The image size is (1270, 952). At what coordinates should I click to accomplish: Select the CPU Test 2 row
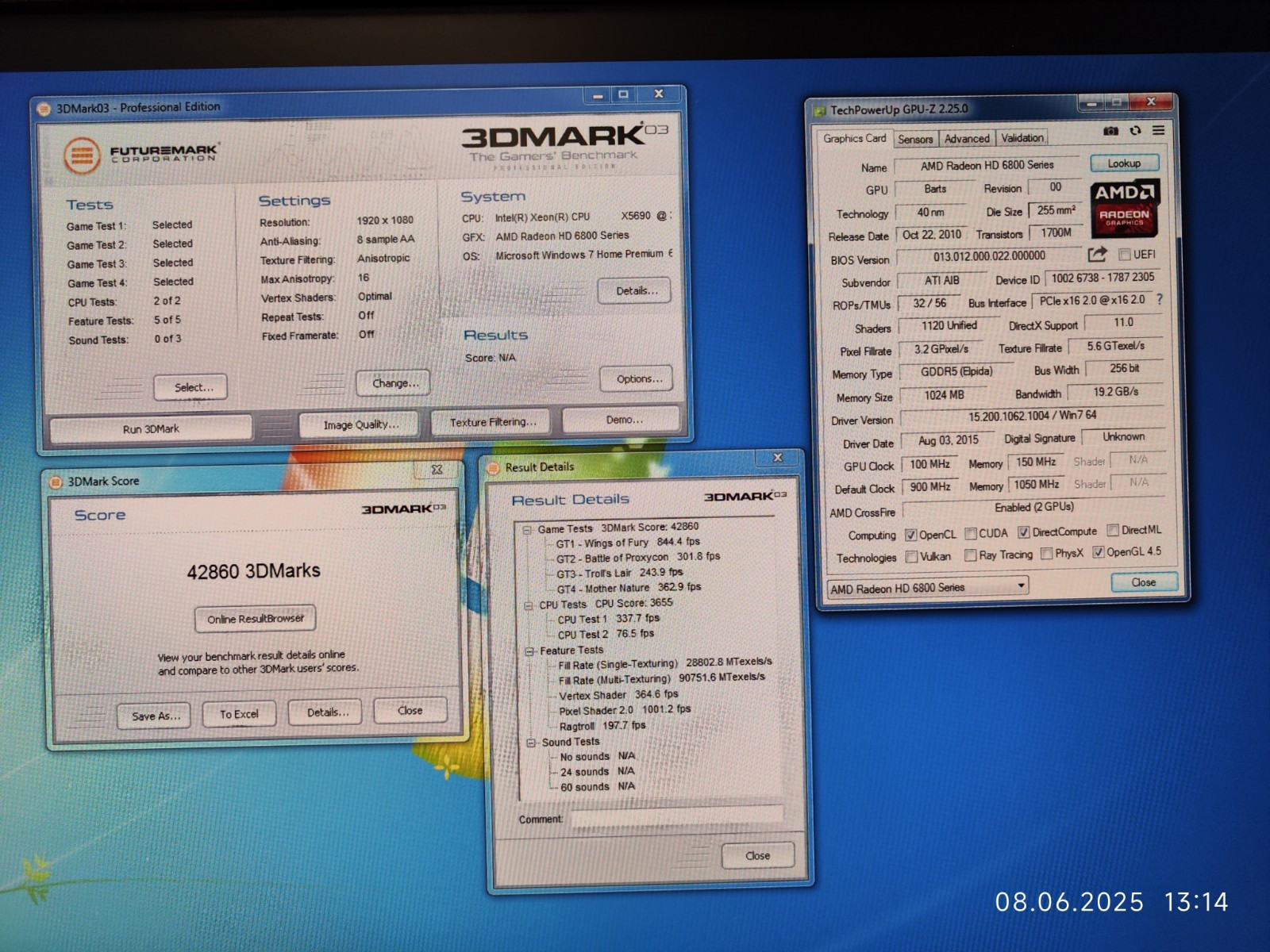point(606,634)
